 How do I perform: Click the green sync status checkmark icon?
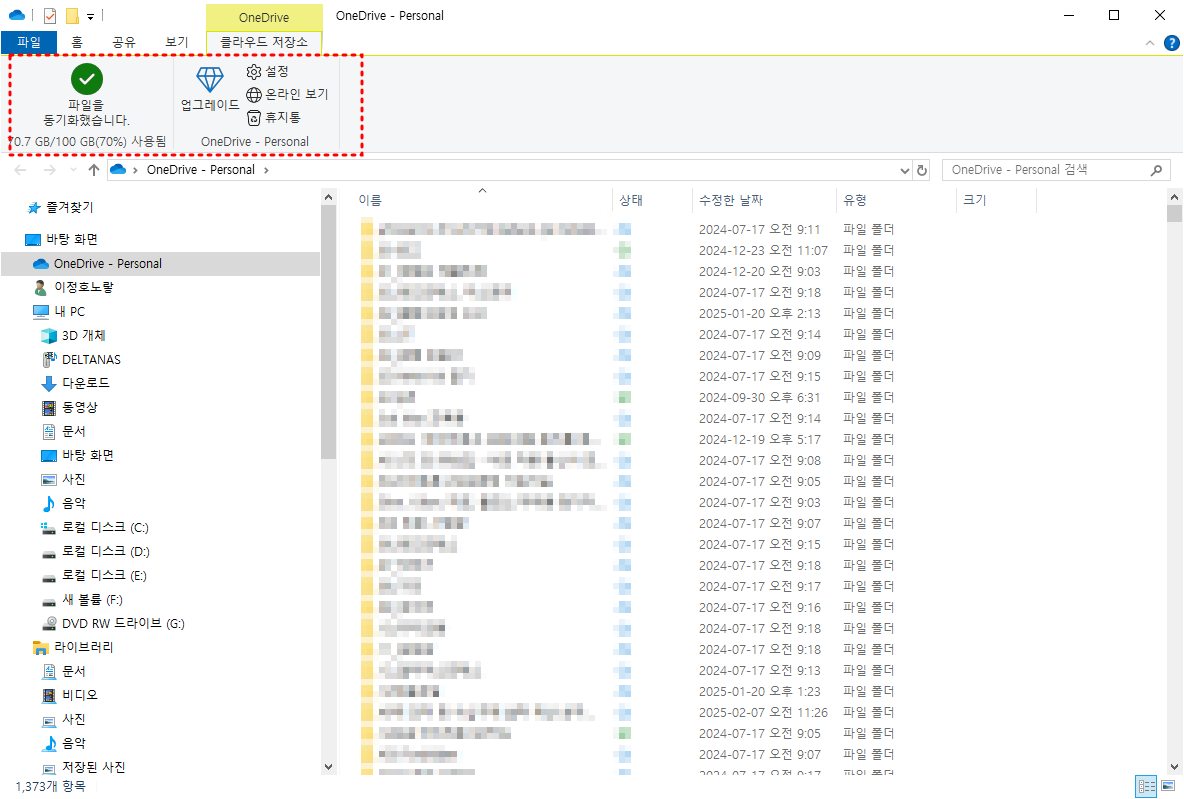tap(87, 79)
